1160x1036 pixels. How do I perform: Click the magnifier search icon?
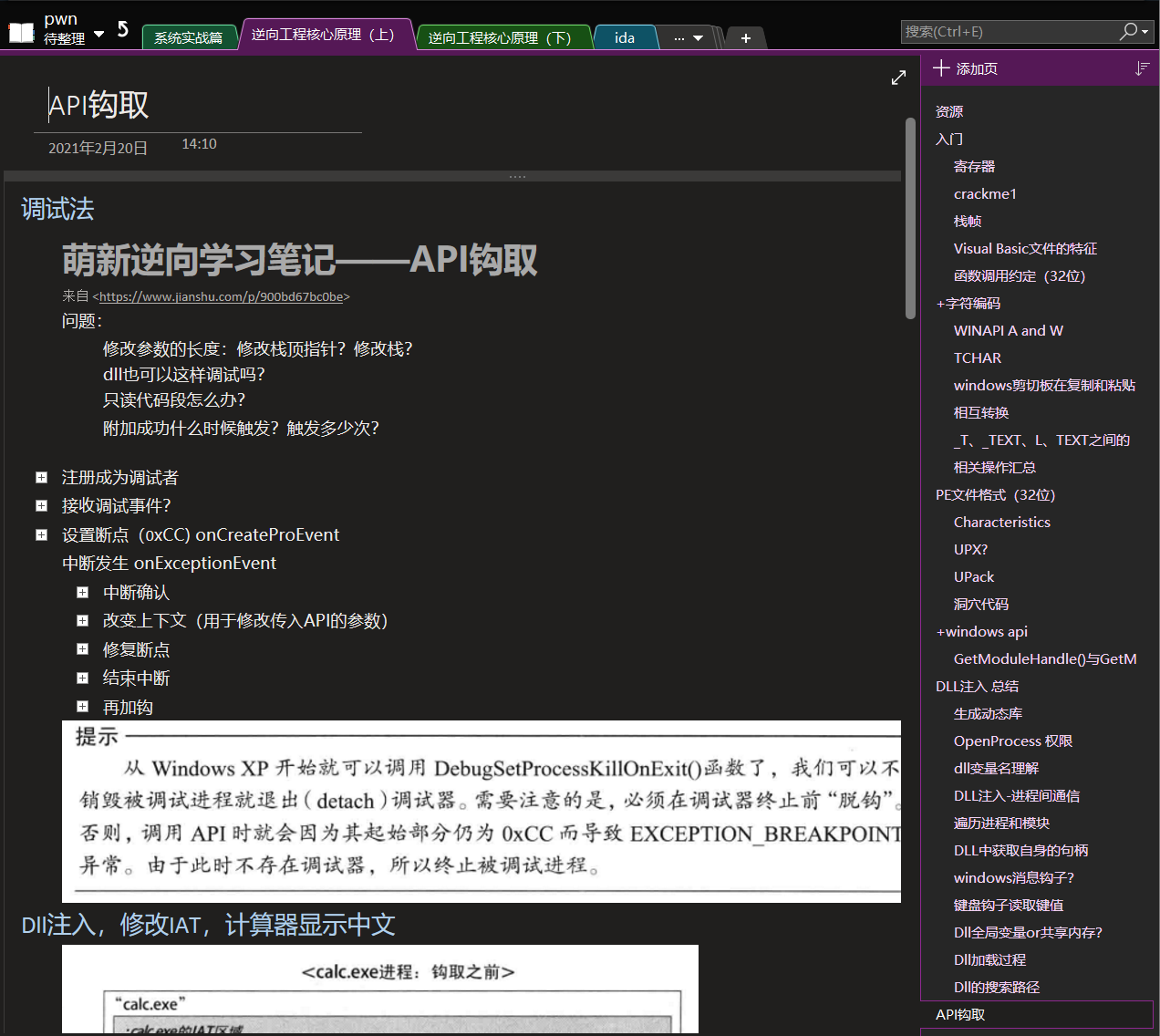click(x=1129, y=32)
